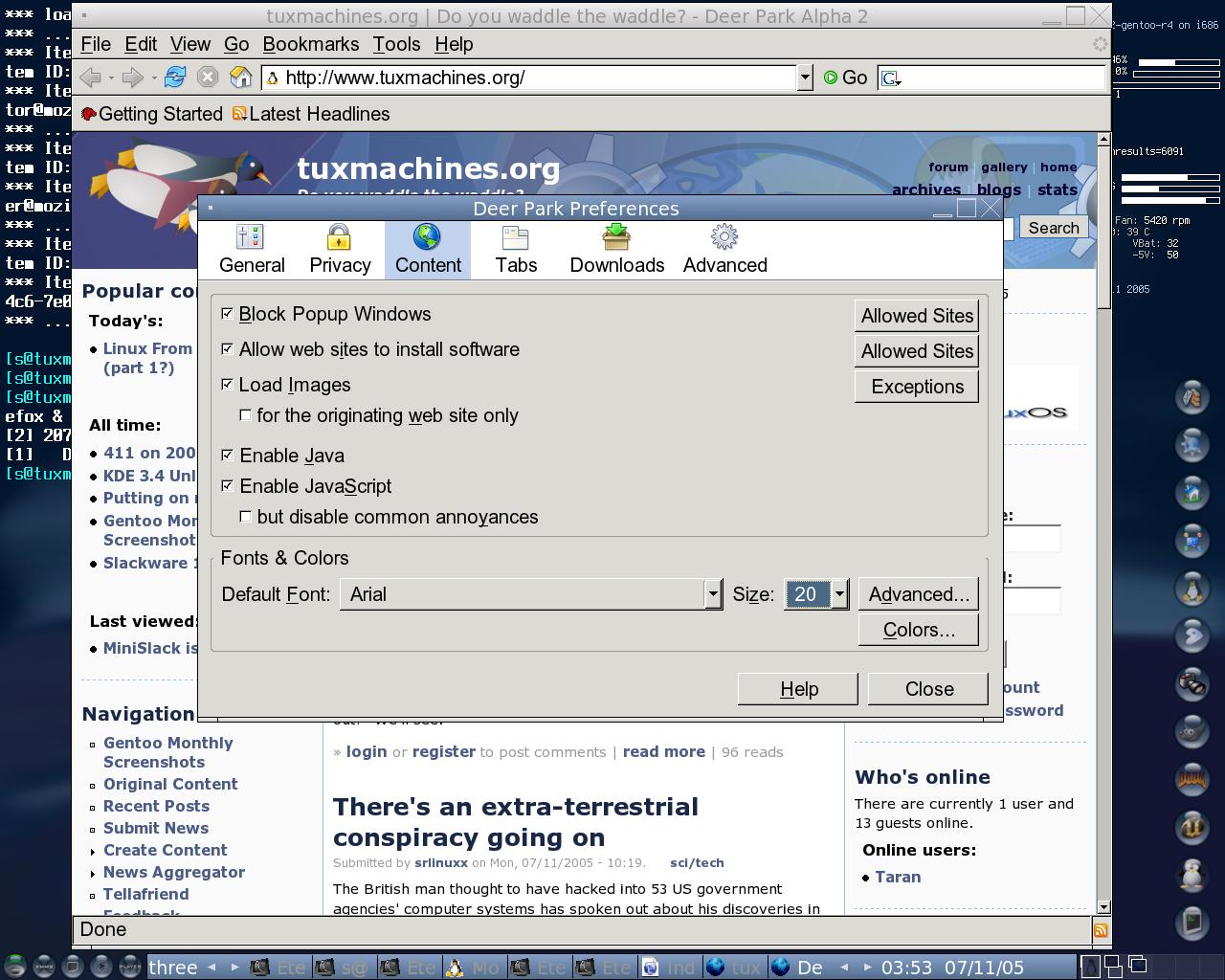Check but disable common annoyances
This screenshot has width=1225, height=980.
[246, 517]
